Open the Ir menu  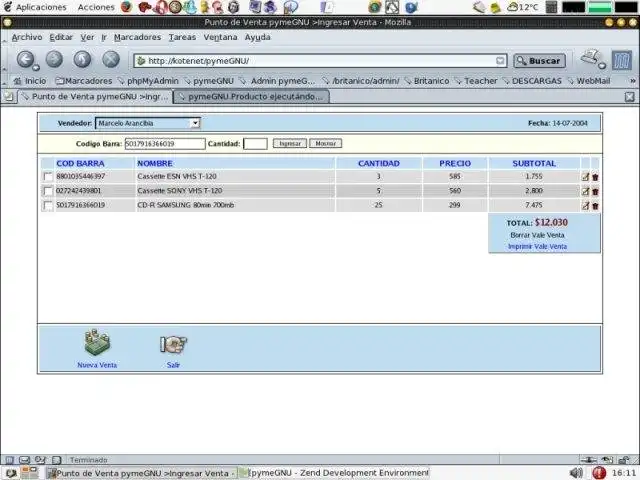104,37
